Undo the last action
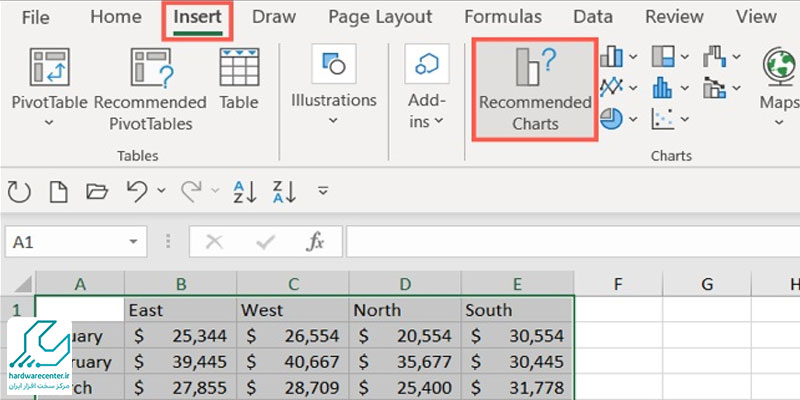800x400 pixels. (x=137, y=191)
